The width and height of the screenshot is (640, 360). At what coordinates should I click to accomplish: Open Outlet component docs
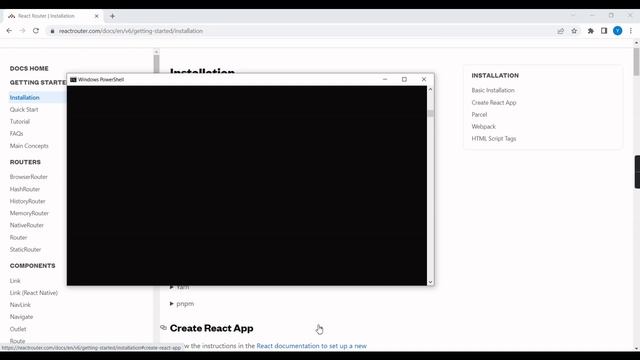click(x=18, y=329)
